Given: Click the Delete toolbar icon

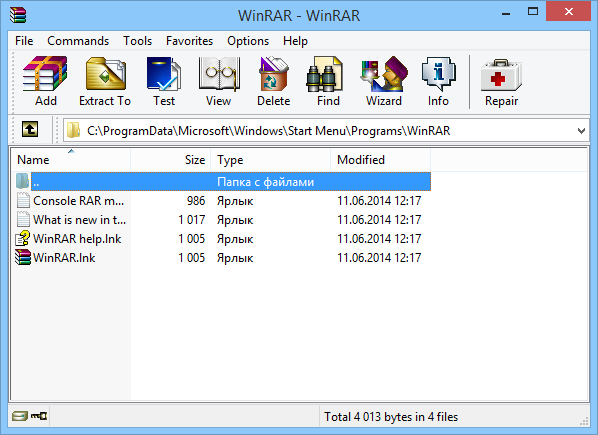Looking at the screenshot, I should click(274, 74).
